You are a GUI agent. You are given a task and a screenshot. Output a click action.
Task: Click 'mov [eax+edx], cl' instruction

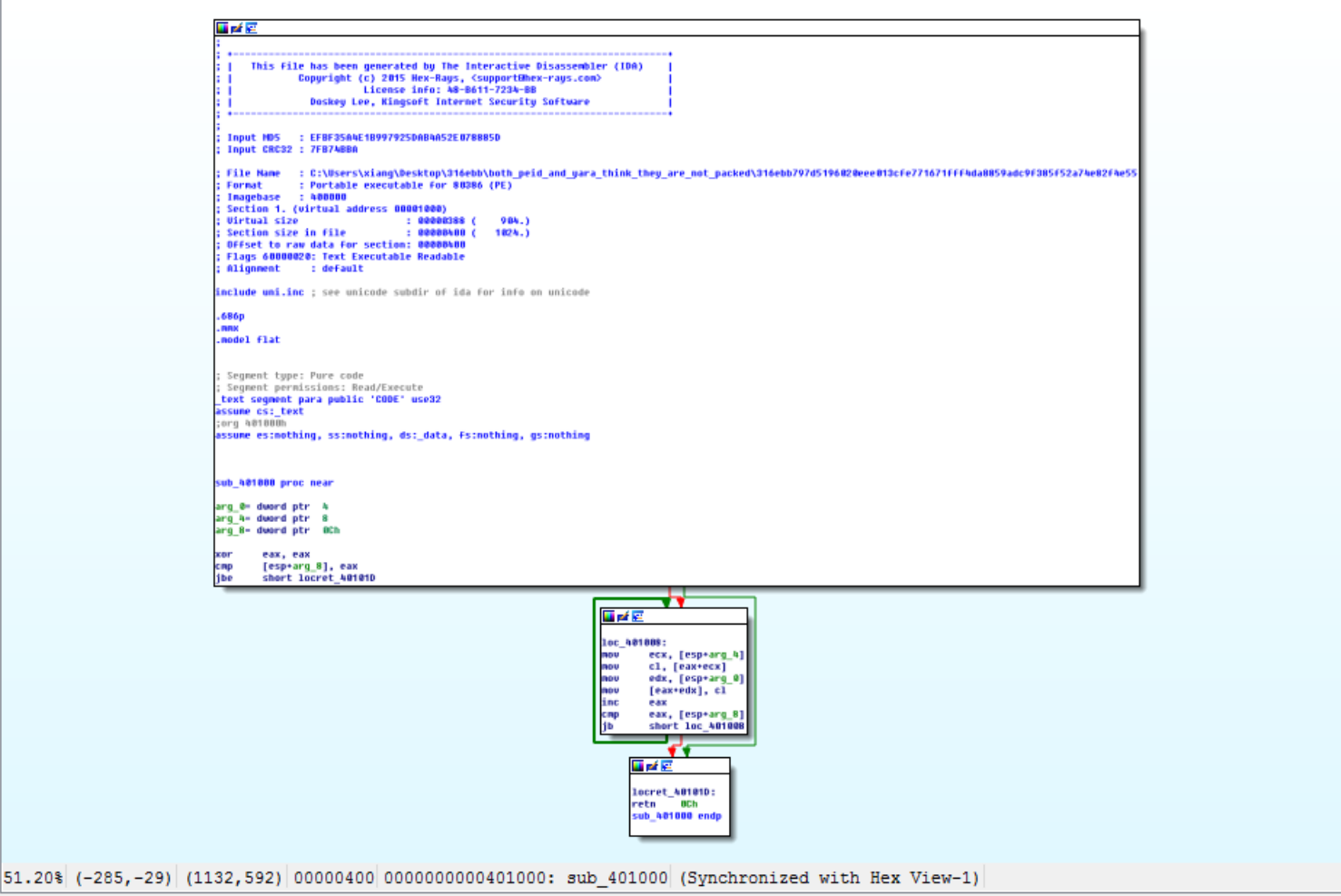click(664, 690)
